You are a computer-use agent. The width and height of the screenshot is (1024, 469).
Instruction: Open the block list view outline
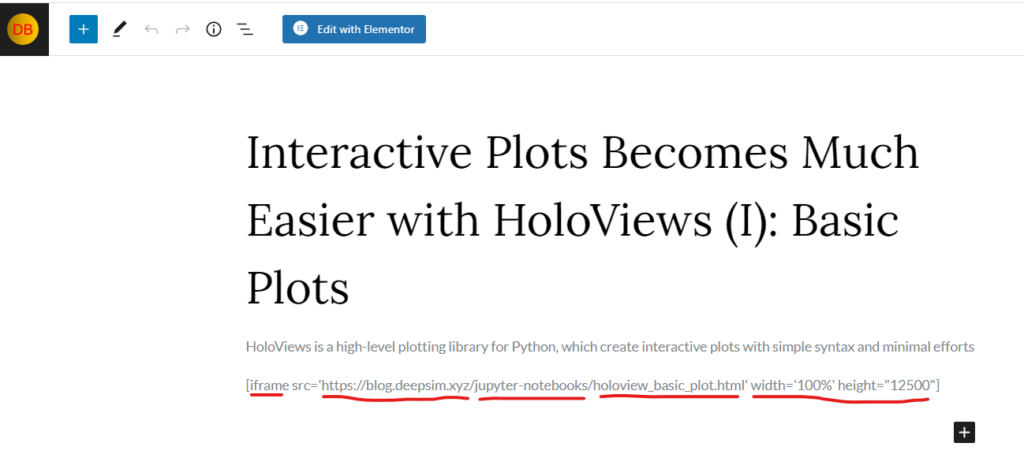click(x=245, y=29)
